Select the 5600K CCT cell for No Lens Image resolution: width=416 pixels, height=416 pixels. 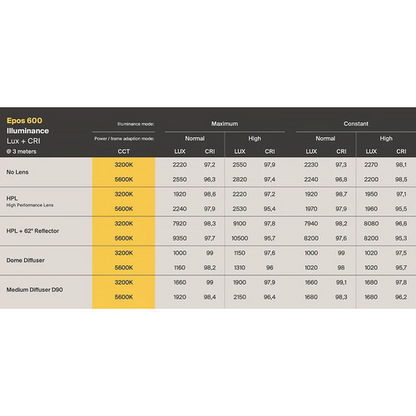click(x=124, y=179)
